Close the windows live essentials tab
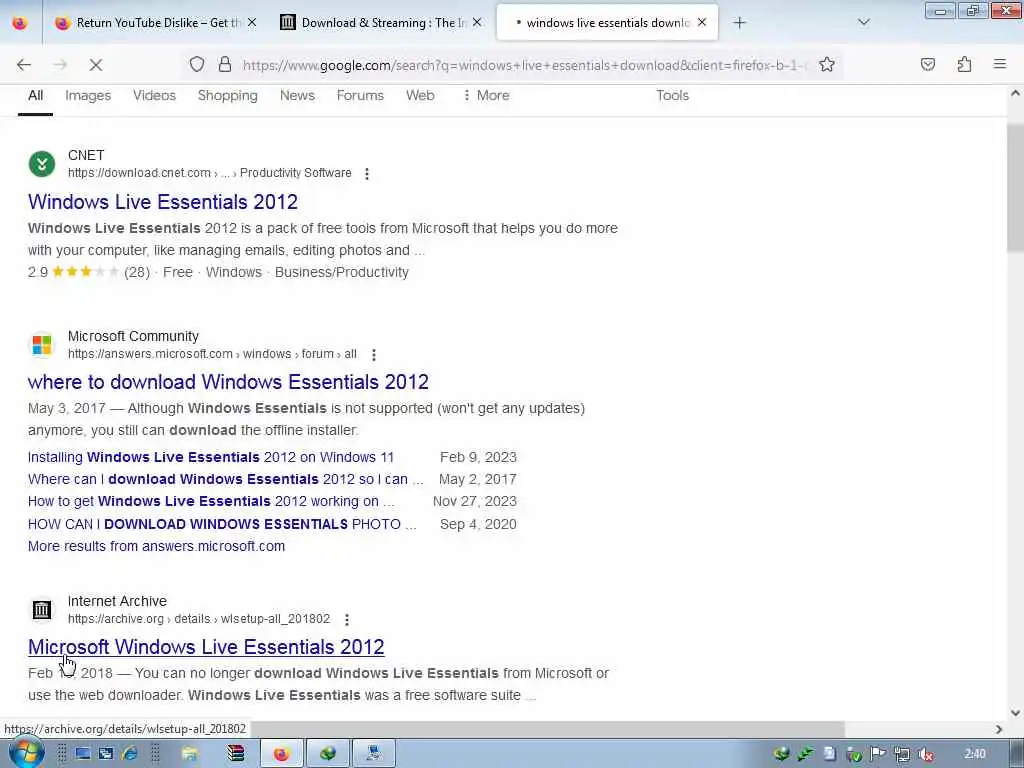This screenshot has height=768, width=1024. (x=702, y=23)
